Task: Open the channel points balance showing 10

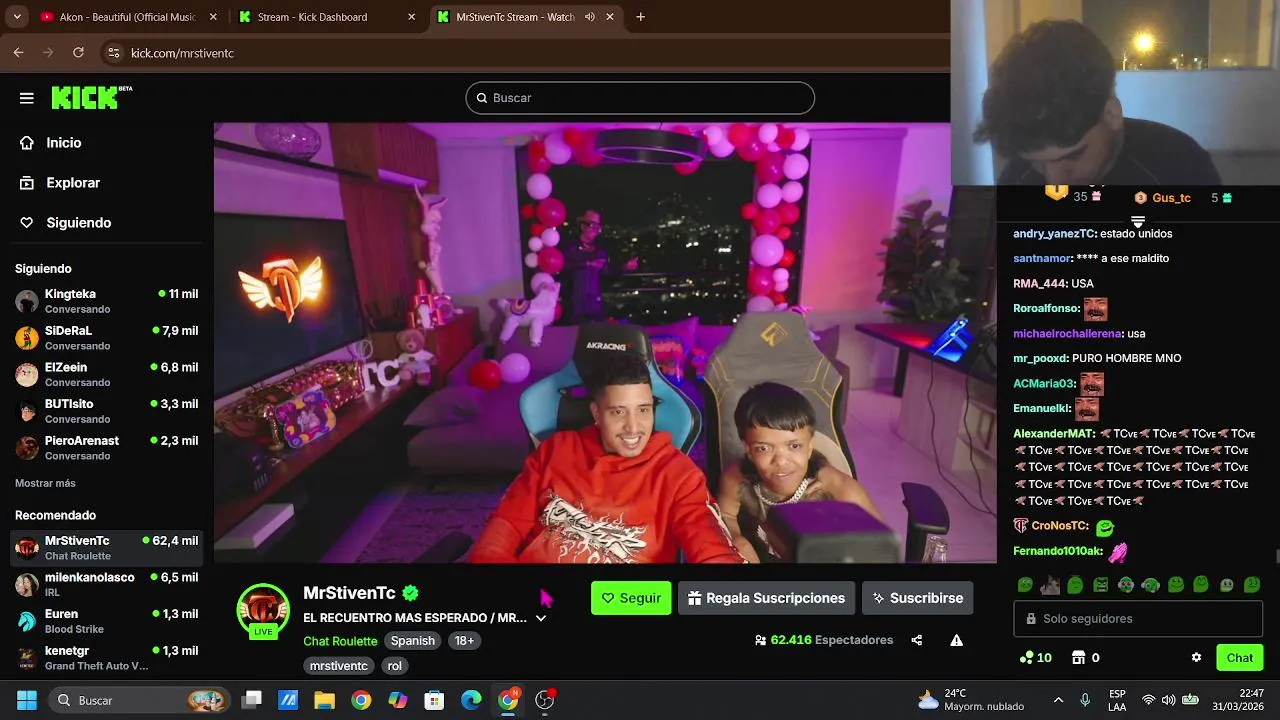Action: [x=1035, y=658]
